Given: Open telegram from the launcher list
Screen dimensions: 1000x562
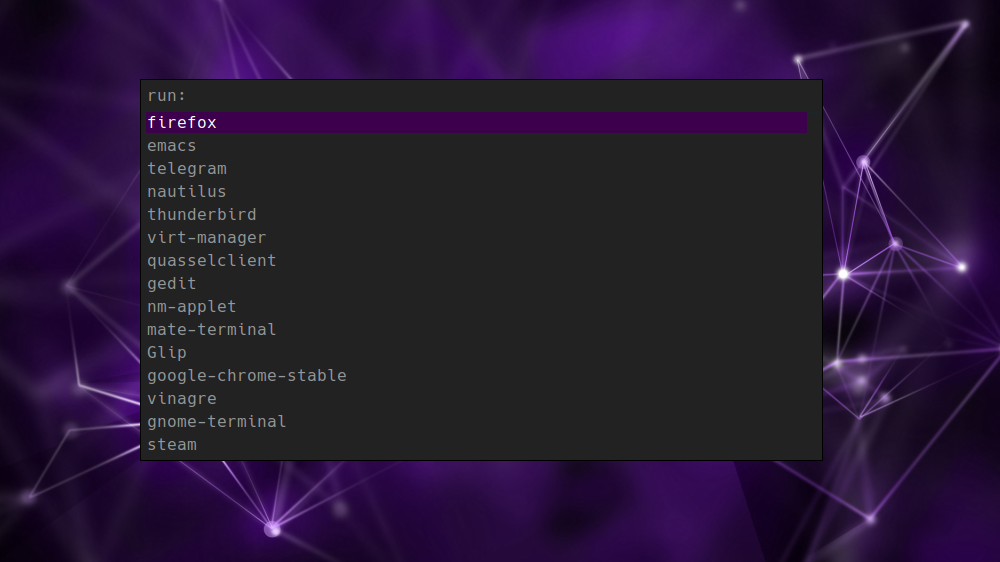Looking at the screenshot, I should click(x=187, y=169).
